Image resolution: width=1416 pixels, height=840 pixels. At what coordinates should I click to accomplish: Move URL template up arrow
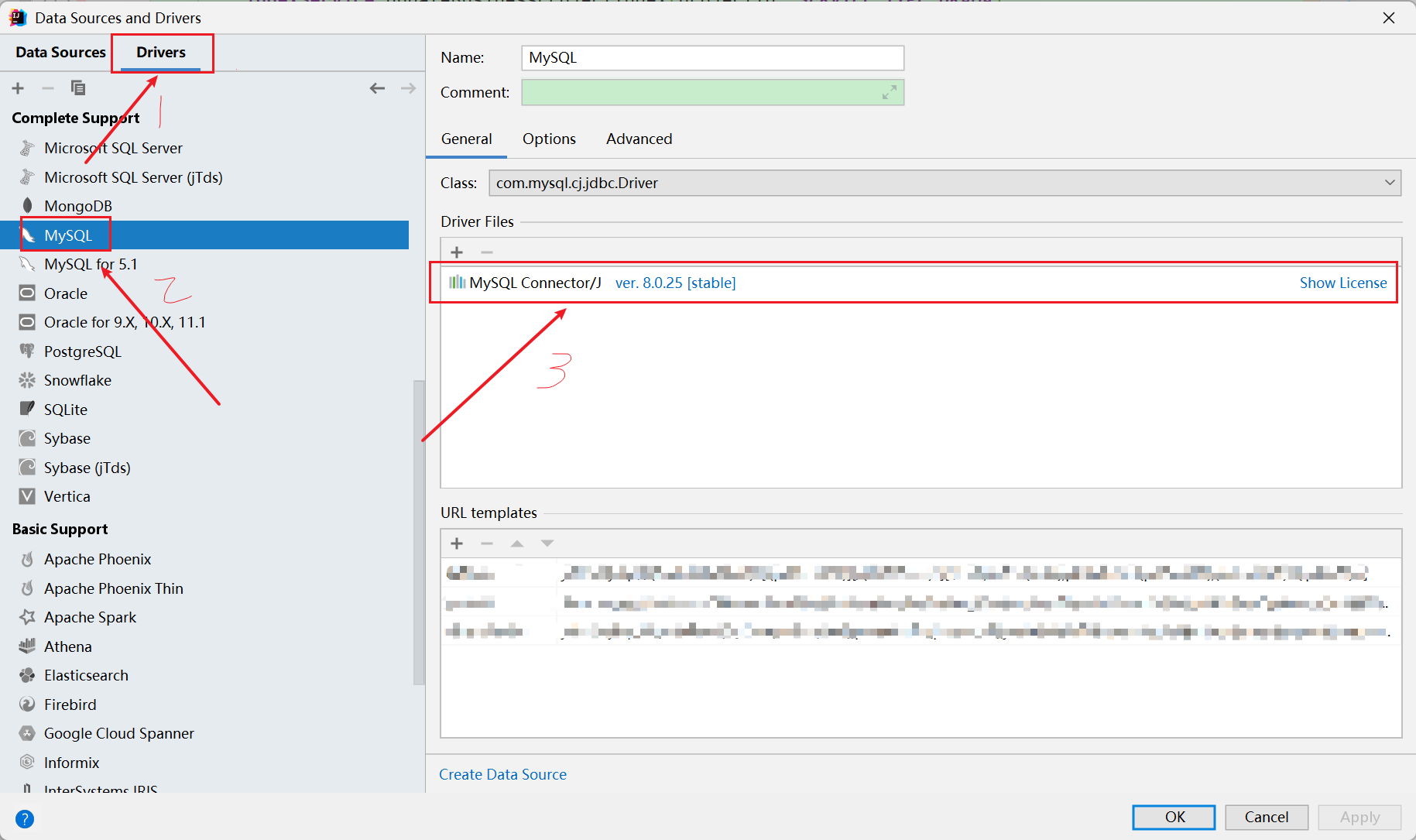517,543
